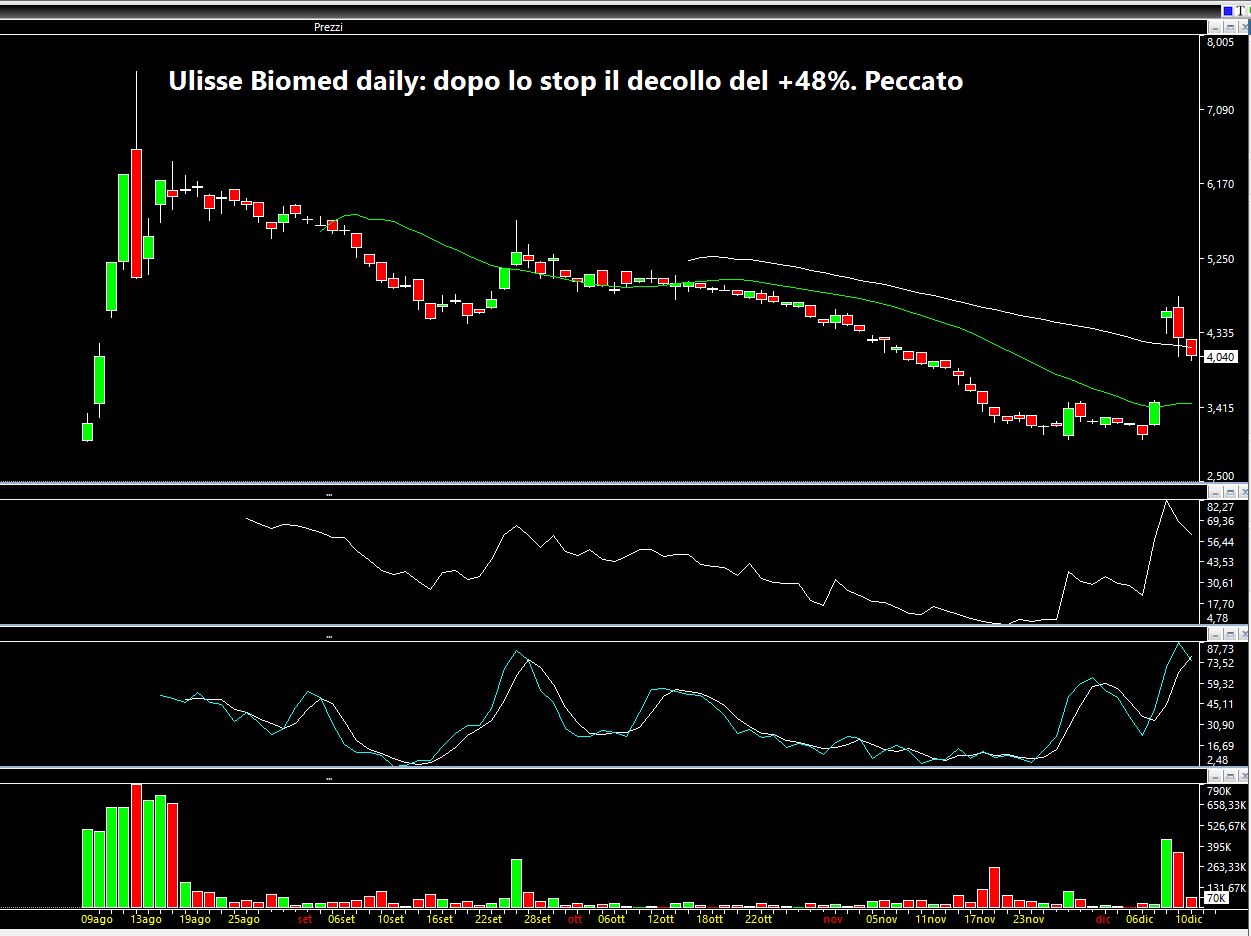Select the T text tool icon
The width and height of the screenshot is (1251, 936).
1241,10
